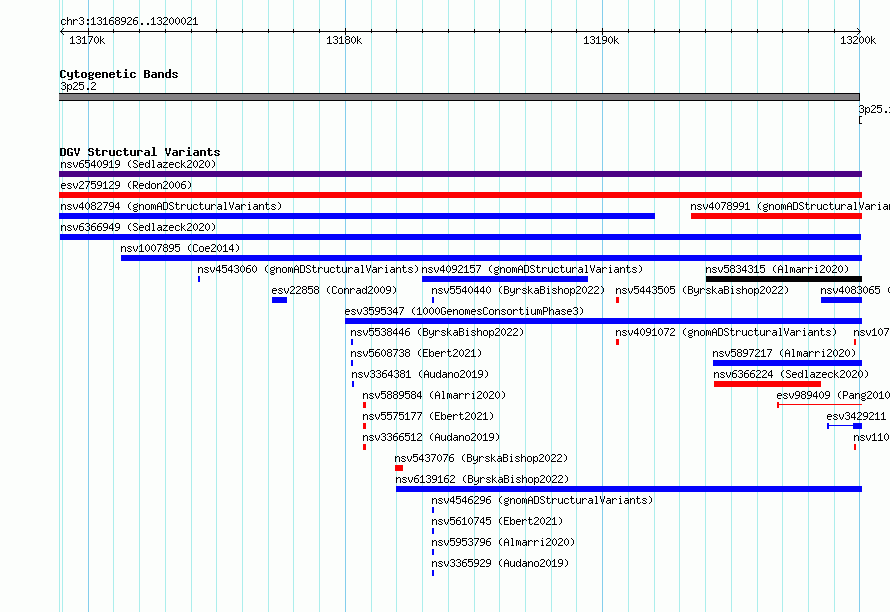Select the esv3429211 blue variant glyph

tap(845, 426)
